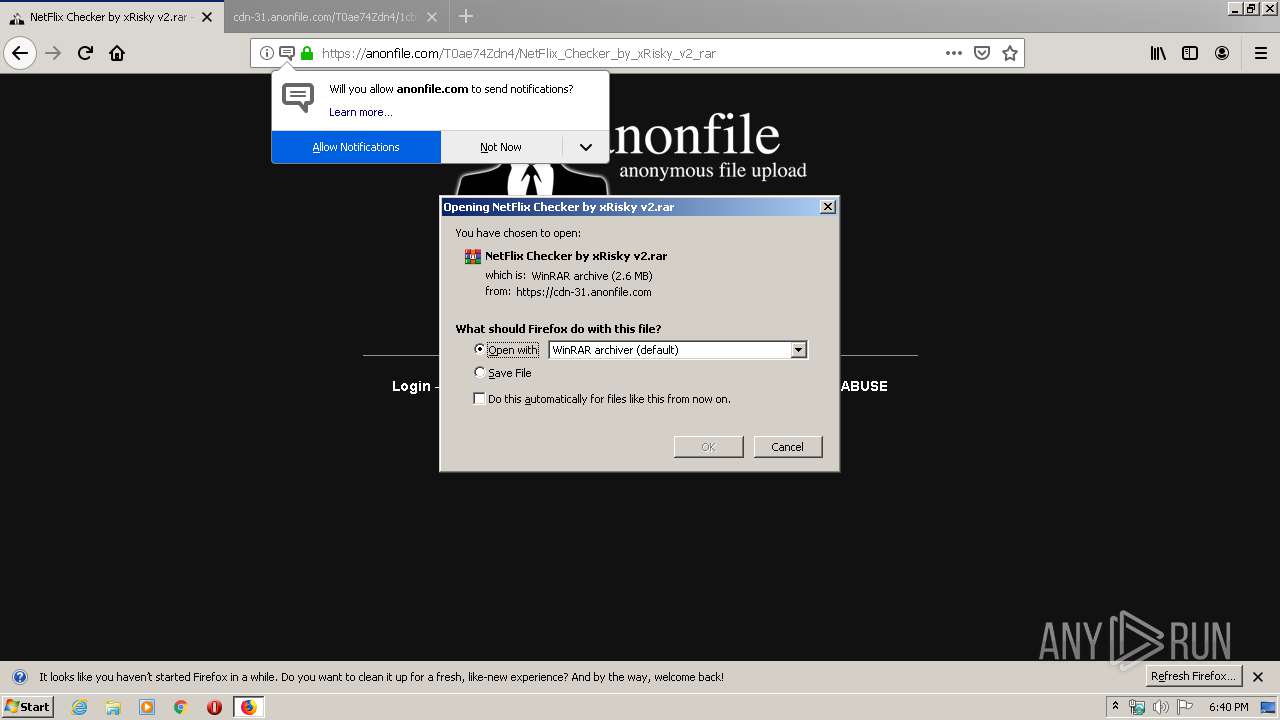Screen dimensions: 1280x720
Task: Show hidden system tray icons arrow
Action: (1115, 706)
